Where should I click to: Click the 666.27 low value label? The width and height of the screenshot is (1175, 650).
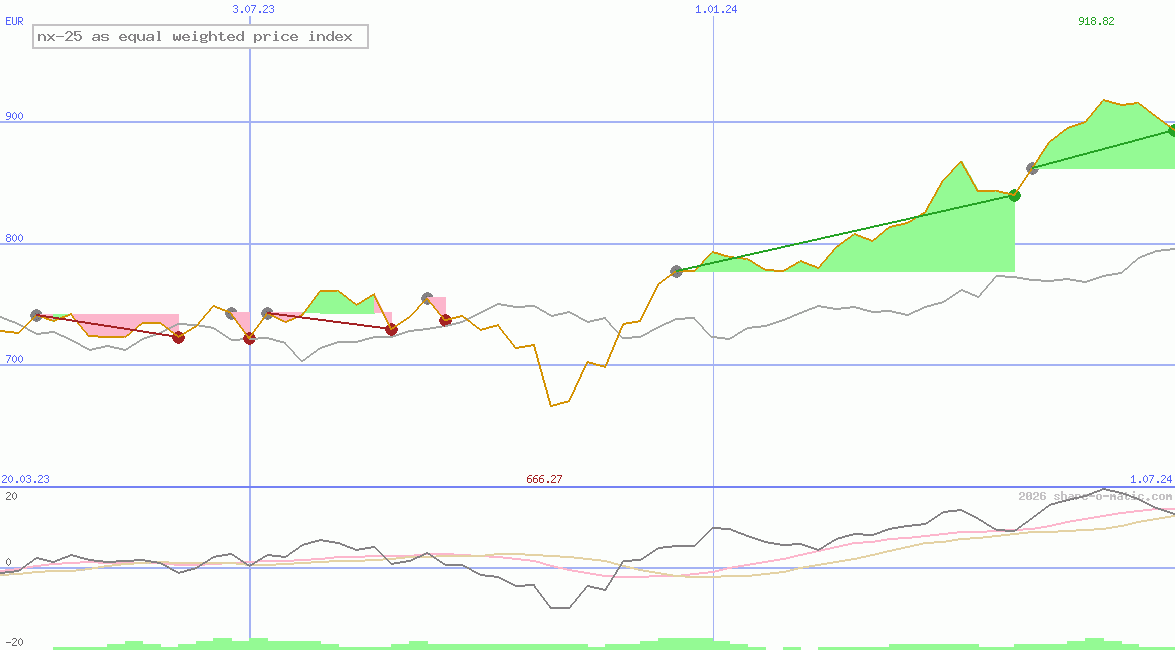point(543,478)
